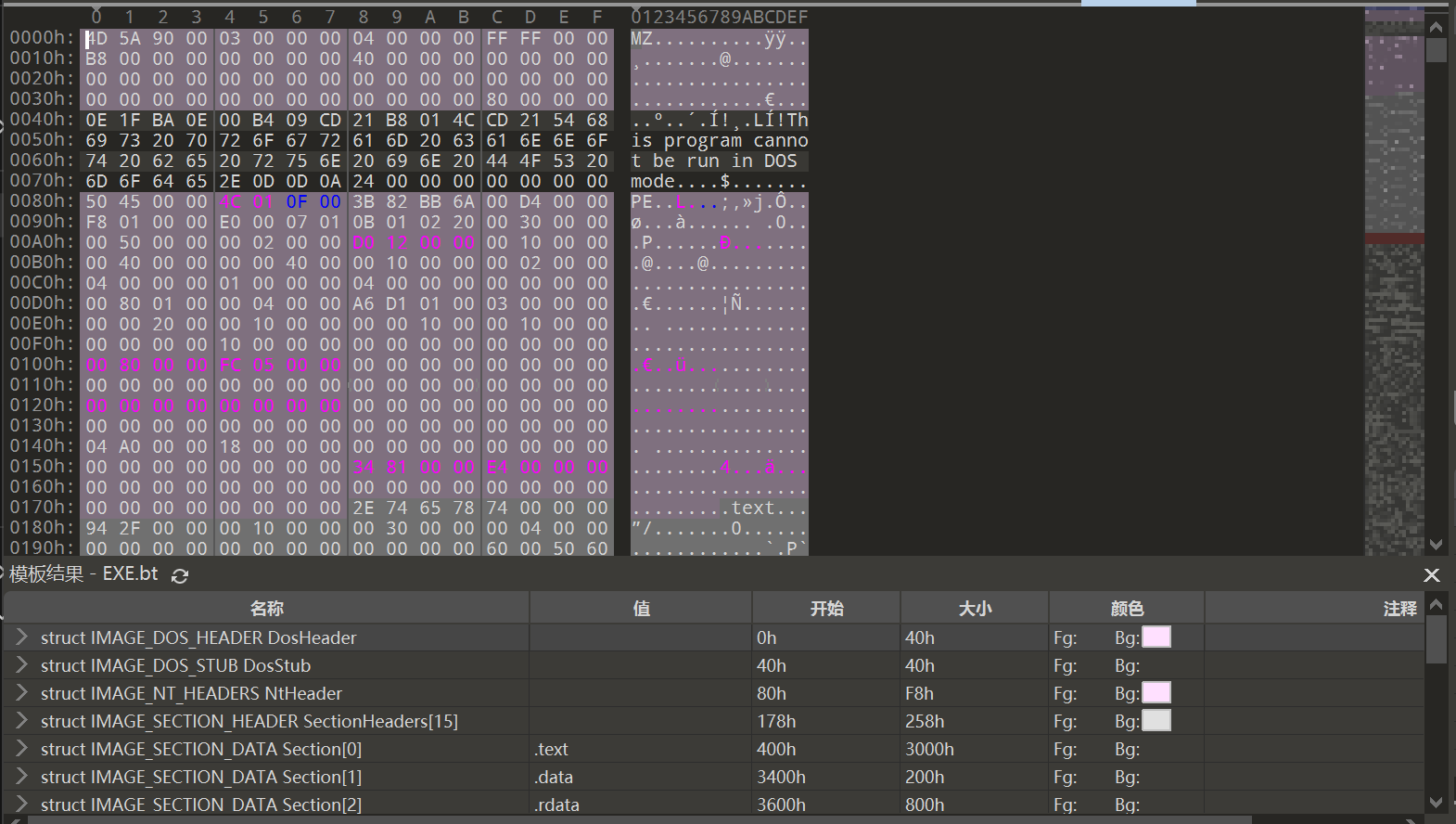Viewport: 1456px width, 824px height.
Task: Select the IMAGE_SECTION_HEADER SectionHeaders[15] row name
Action: (x=249, y=721)
